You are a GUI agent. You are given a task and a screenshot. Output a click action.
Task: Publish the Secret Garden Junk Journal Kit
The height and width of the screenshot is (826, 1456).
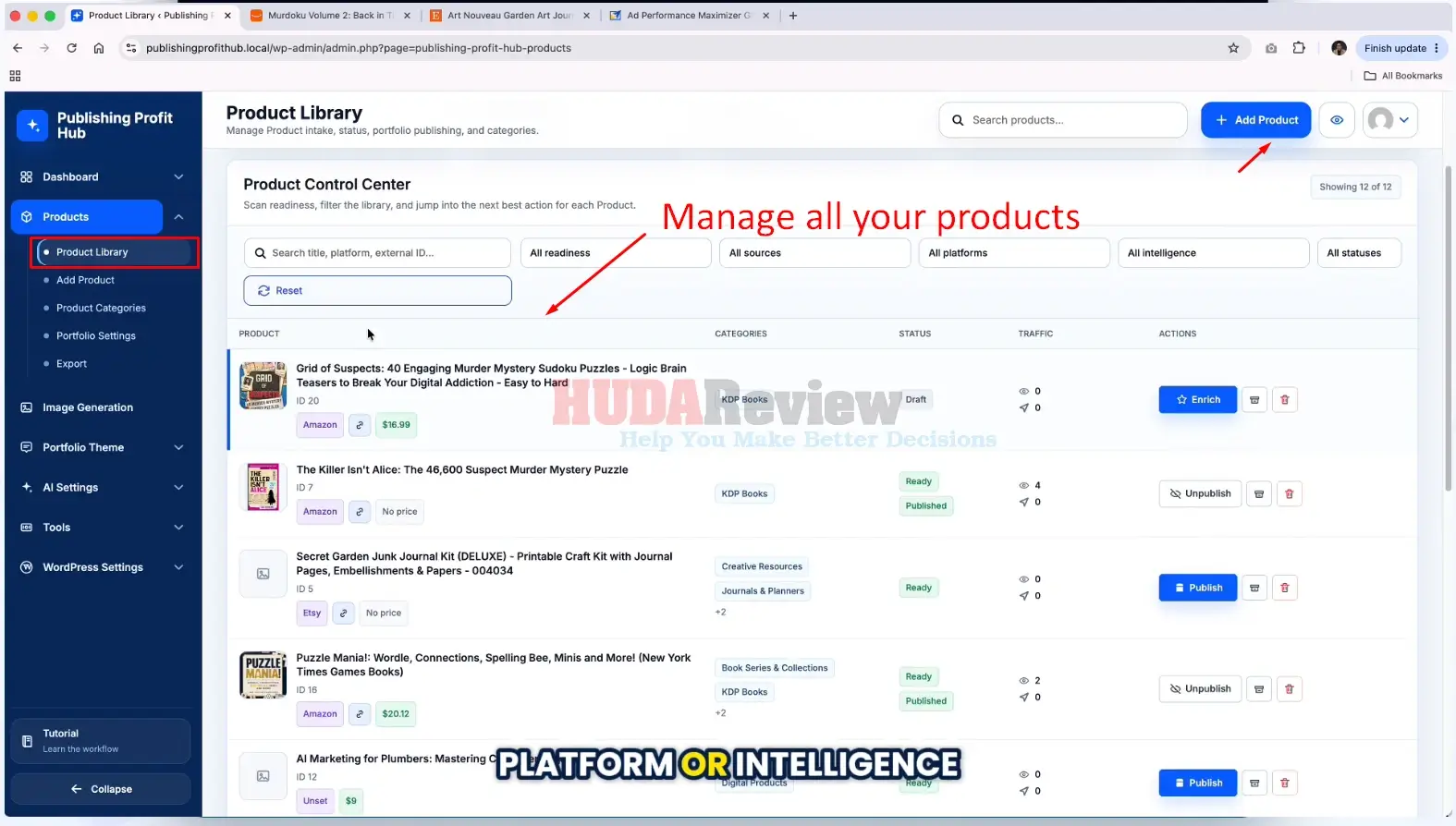(x=1197, y=588)
